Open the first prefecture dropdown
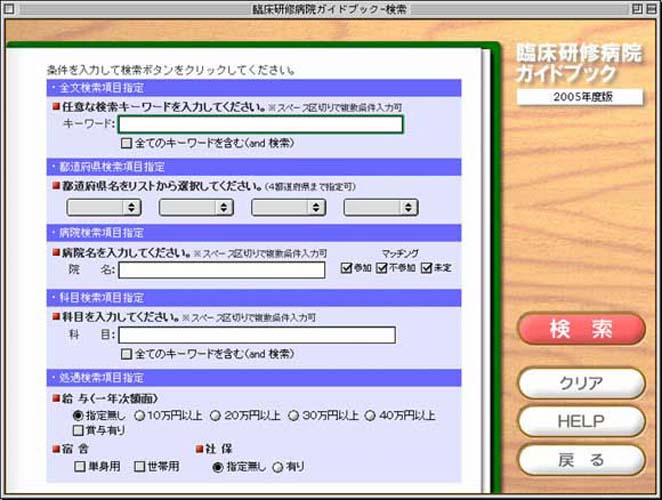Image resolution: width=662 pixels, height=500 pixels. (103, 207)
